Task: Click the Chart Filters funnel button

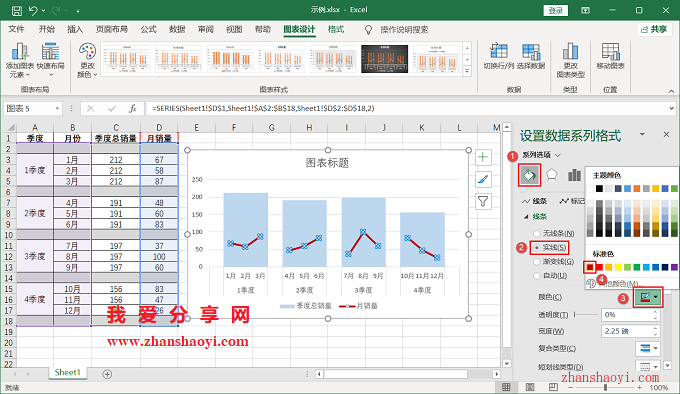Action: click(483, 201)
